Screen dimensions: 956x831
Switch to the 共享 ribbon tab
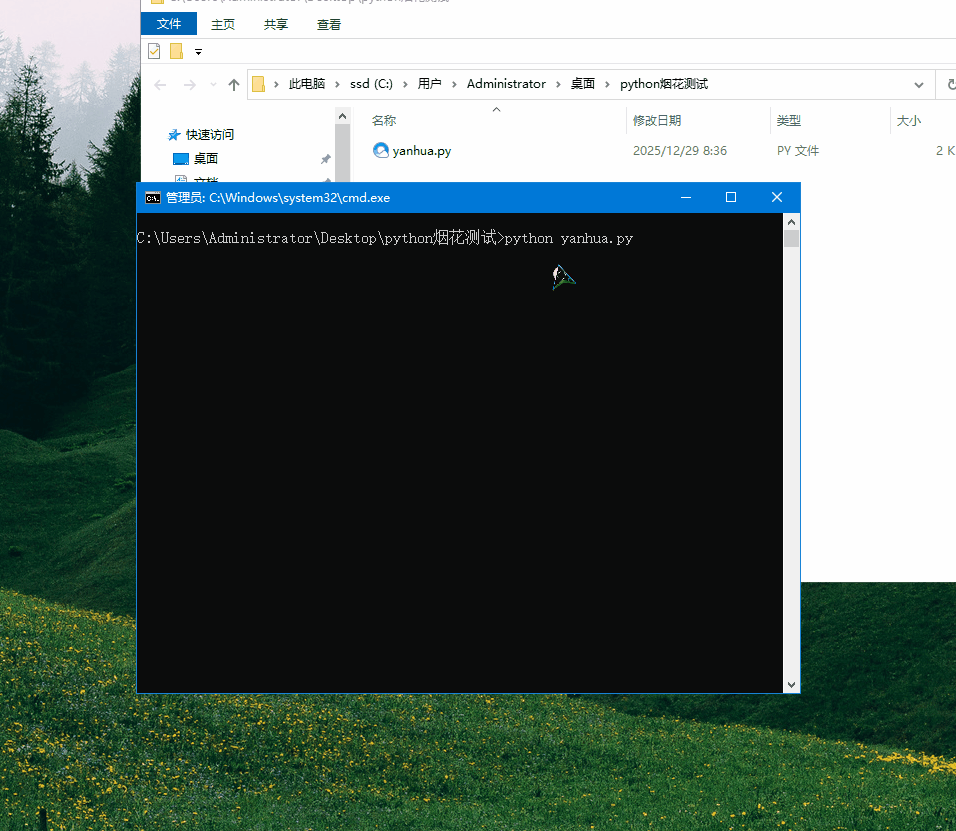[x=276, y=24]
